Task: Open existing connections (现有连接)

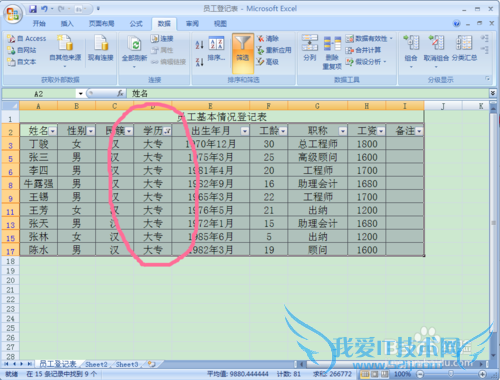Action: [x=101, y=48]
